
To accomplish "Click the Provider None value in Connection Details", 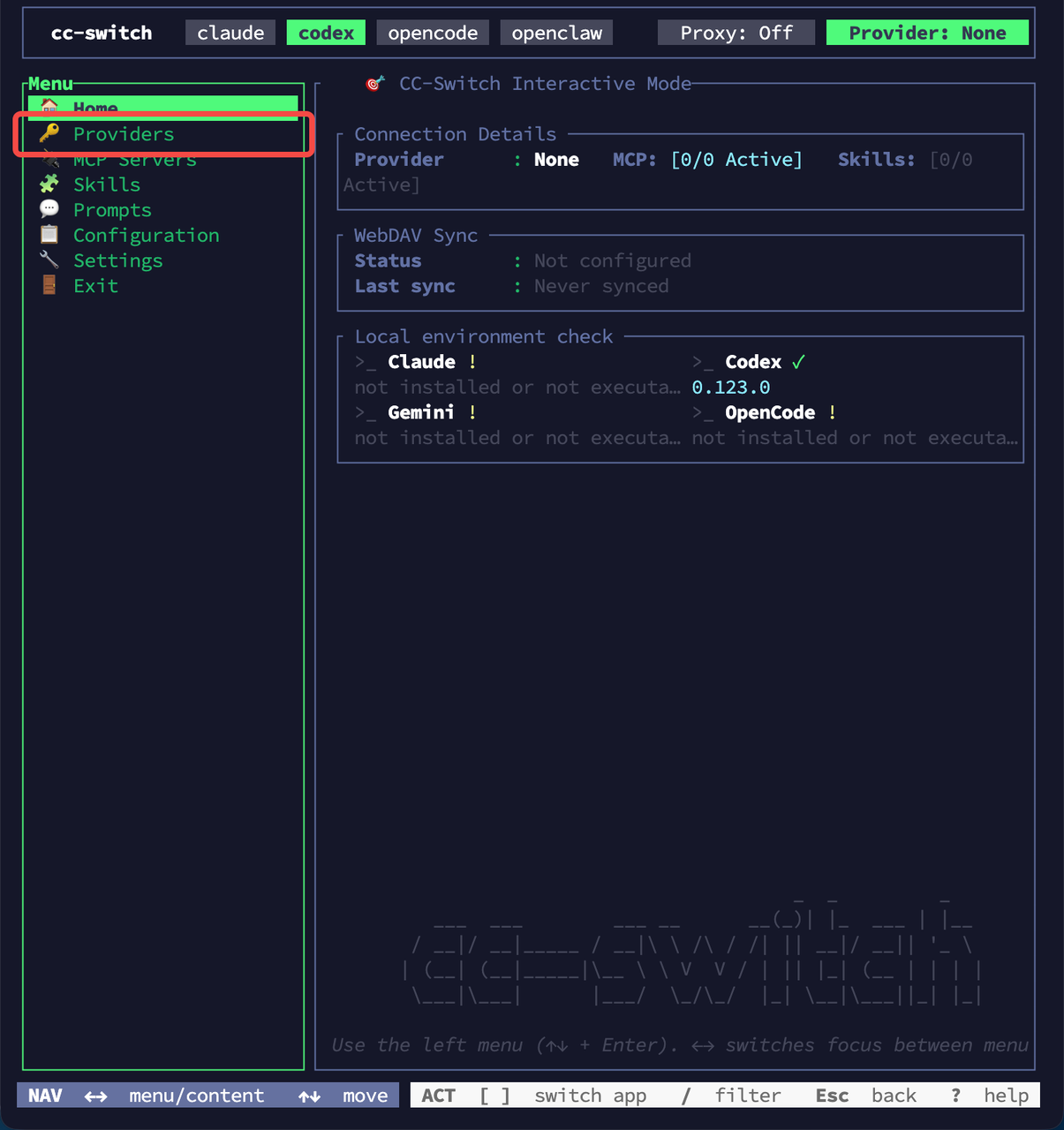I will point(556,160).
